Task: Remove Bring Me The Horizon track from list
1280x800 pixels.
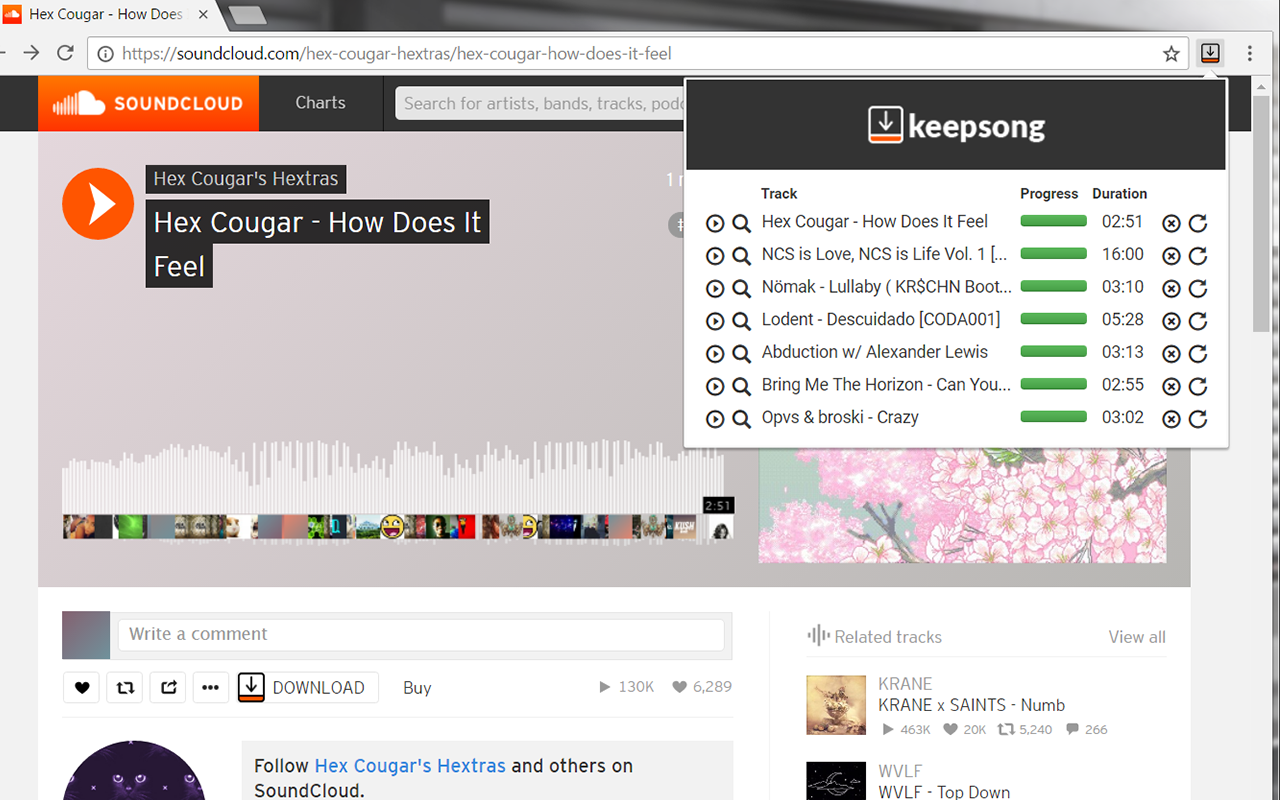Action: (1171, 386)
